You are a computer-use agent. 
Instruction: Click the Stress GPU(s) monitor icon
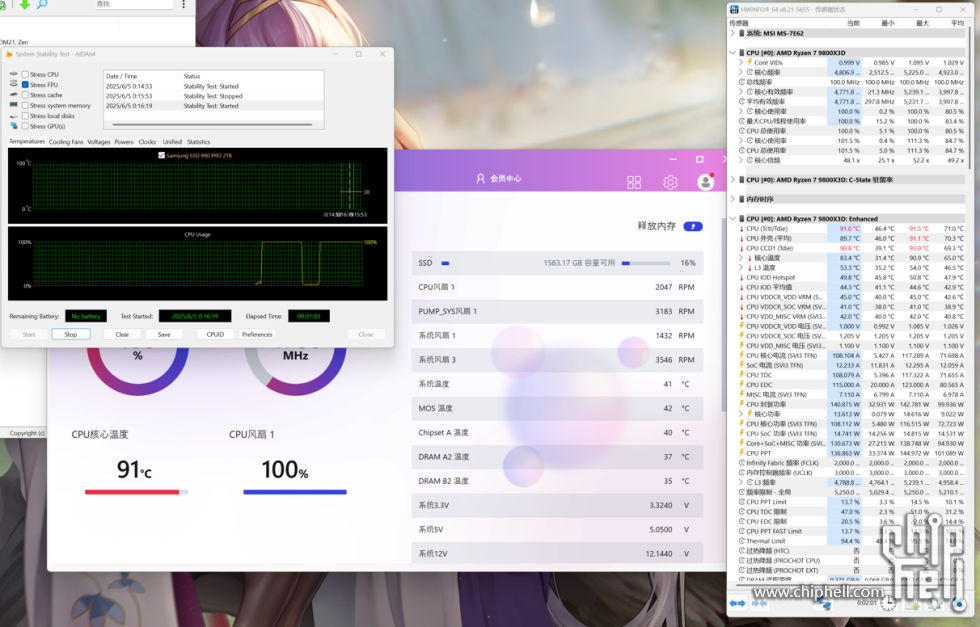click(13, 126)
